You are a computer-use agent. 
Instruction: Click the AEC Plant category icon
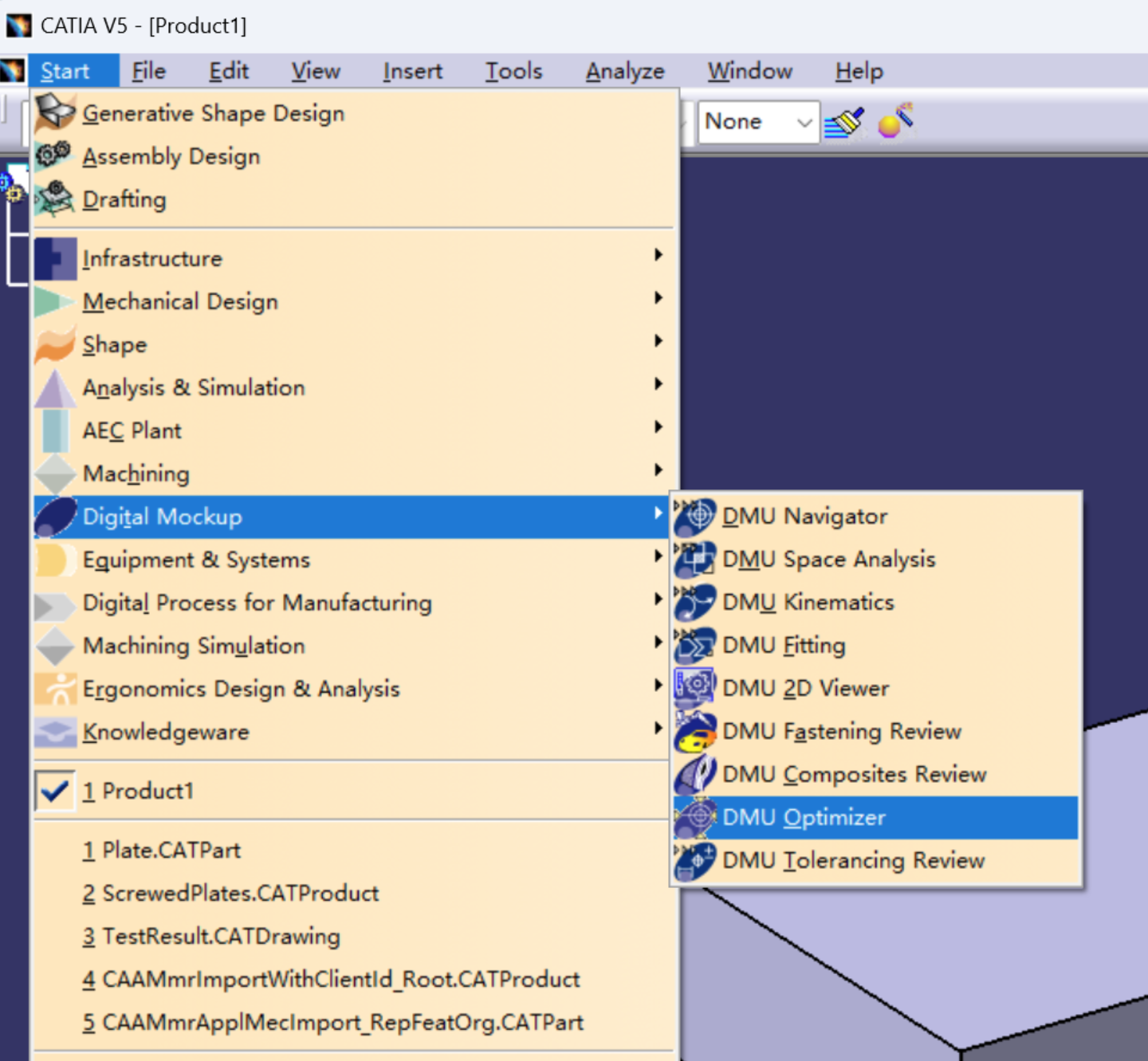point(55,430)
